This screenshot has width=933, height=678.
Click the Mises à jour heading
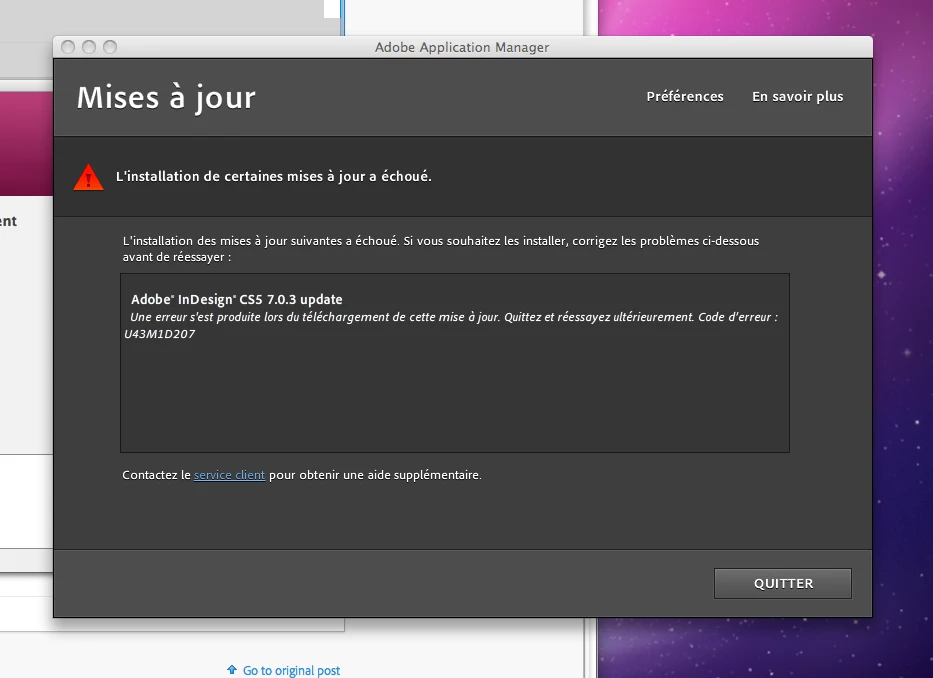coord(166,98)
